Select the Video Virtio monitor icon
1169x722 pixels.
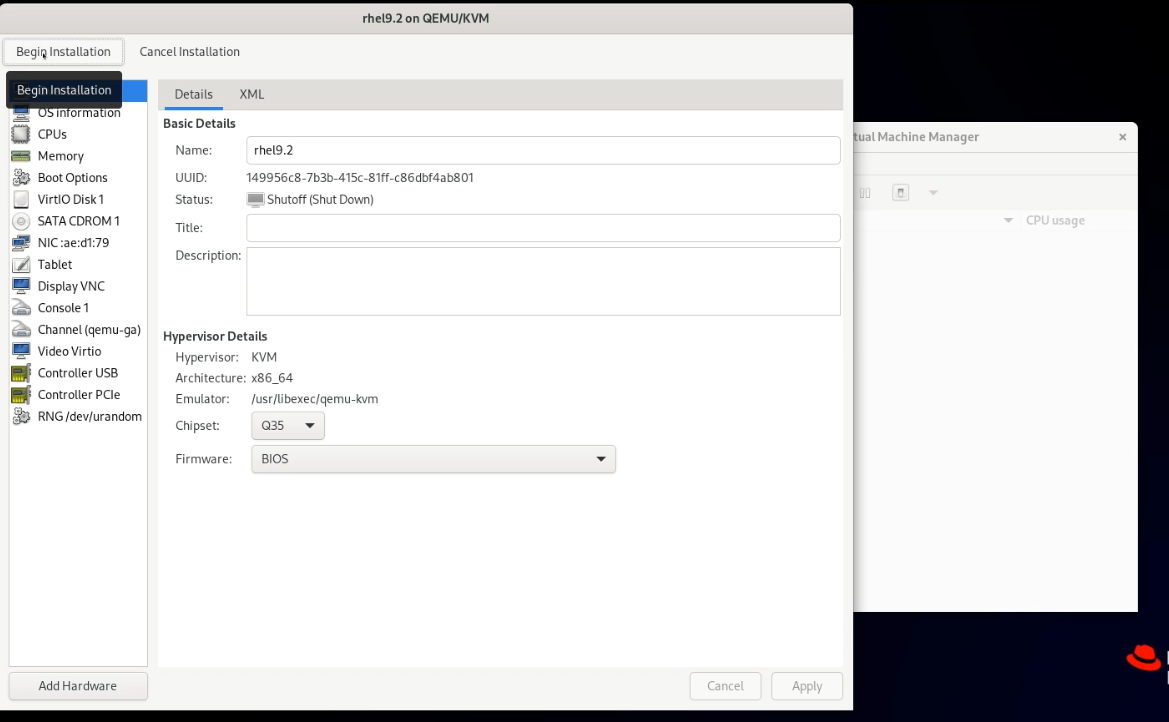[x=21, y=351]
